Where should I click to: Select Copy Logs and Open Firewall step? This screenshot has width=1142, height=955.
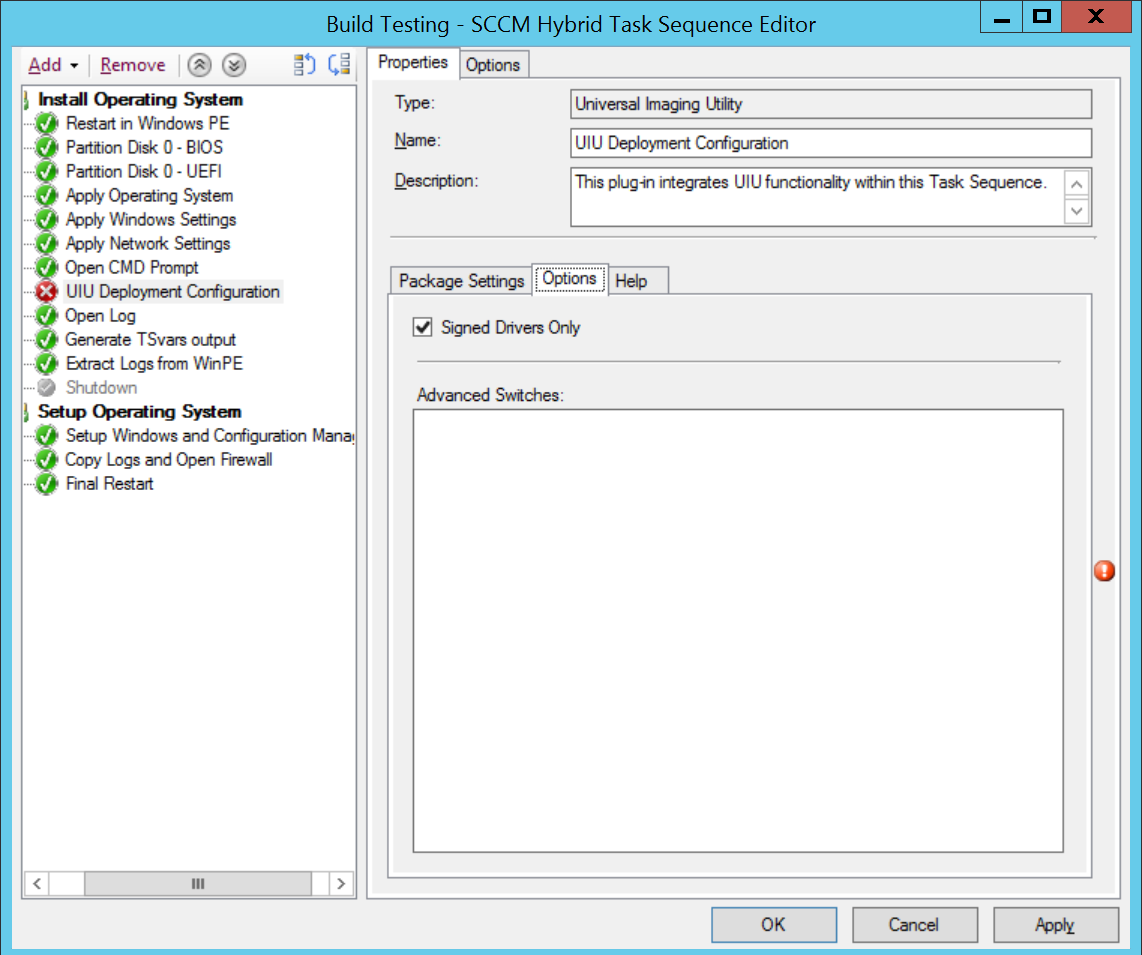(x=169, y=460)
